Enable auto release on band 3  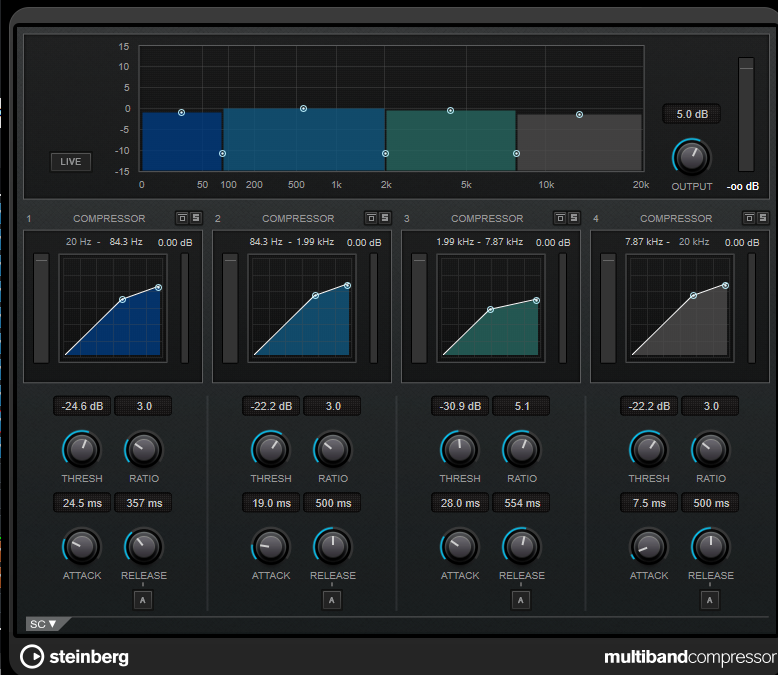(x=521, y=600)
